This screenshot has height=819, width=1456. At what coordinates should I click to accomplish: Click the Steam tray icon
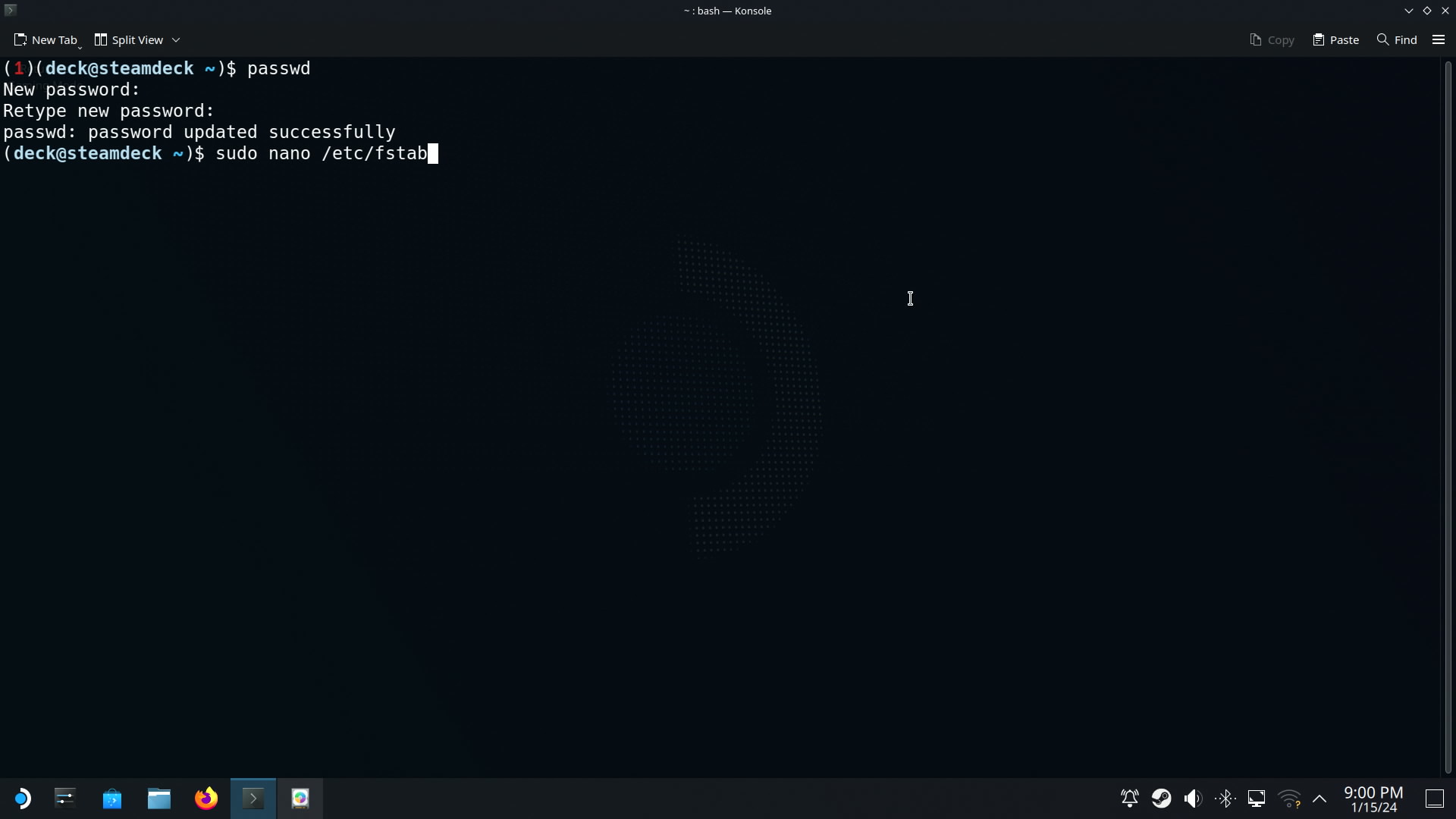pyautogui.click(x=1161, y=799)
